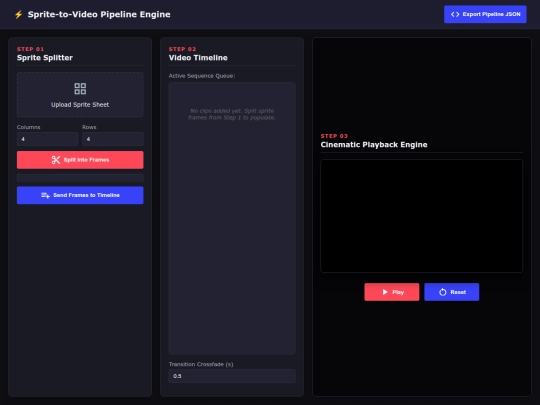Start playback with the Play button
This screenshot has height=405, width=540.
coord(392,292)
